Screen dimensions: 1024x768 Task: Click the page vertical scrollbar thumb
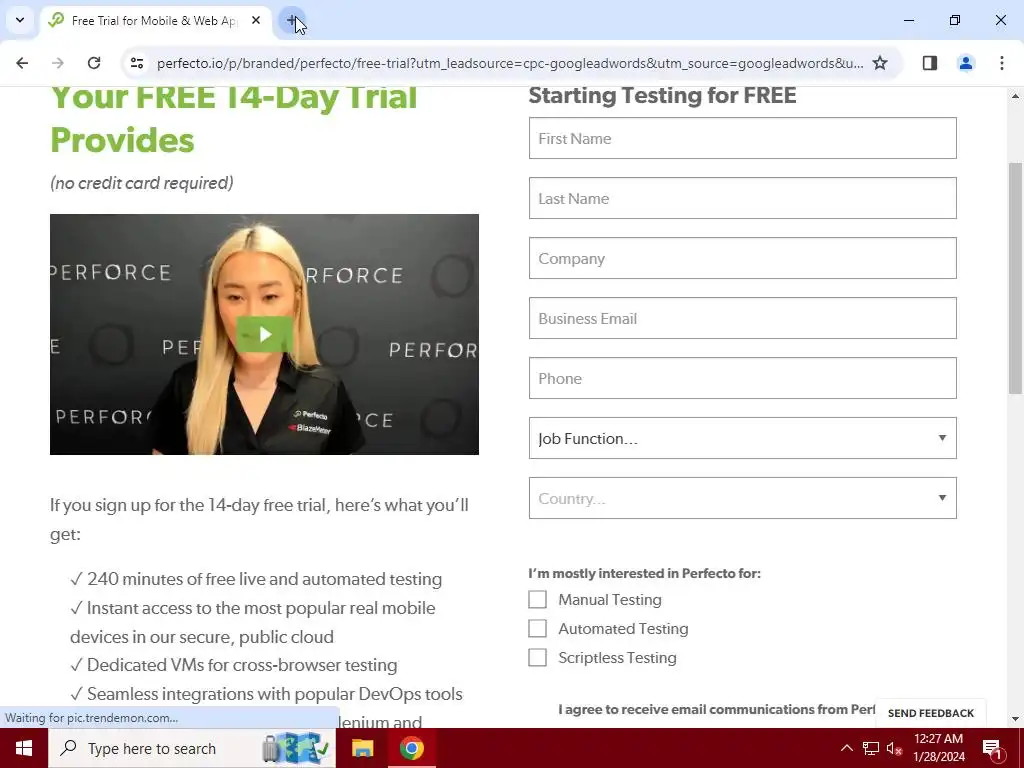(x=1015, y=278)
